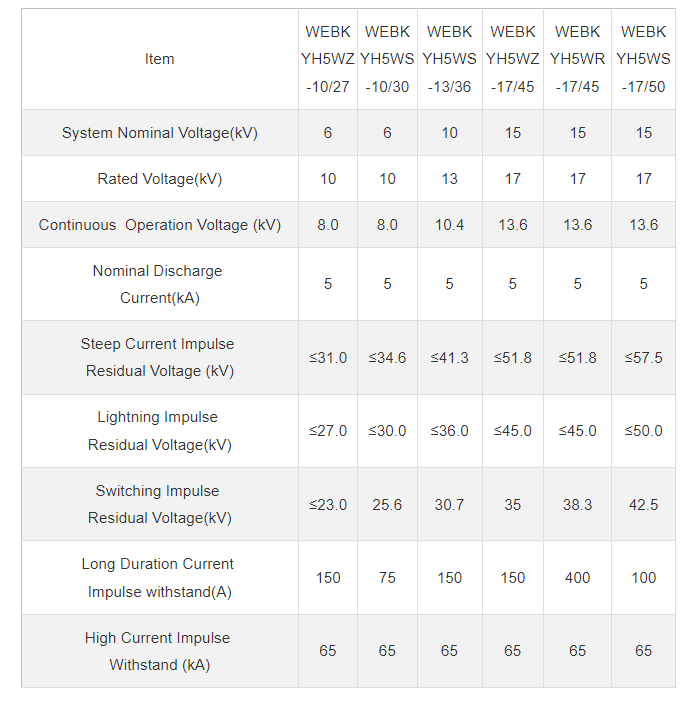This screenshot has width=699, height=707.
Task: Click the "Steep Current Impulse Residual Voltage" label
Action: (160, 357)
